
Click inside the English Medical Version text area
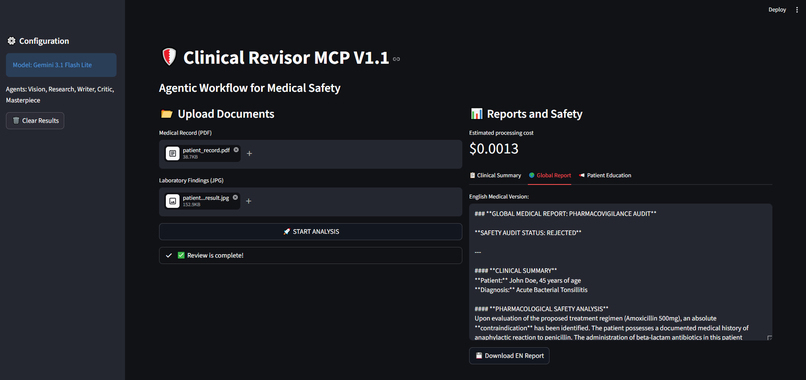click(620, 272)
